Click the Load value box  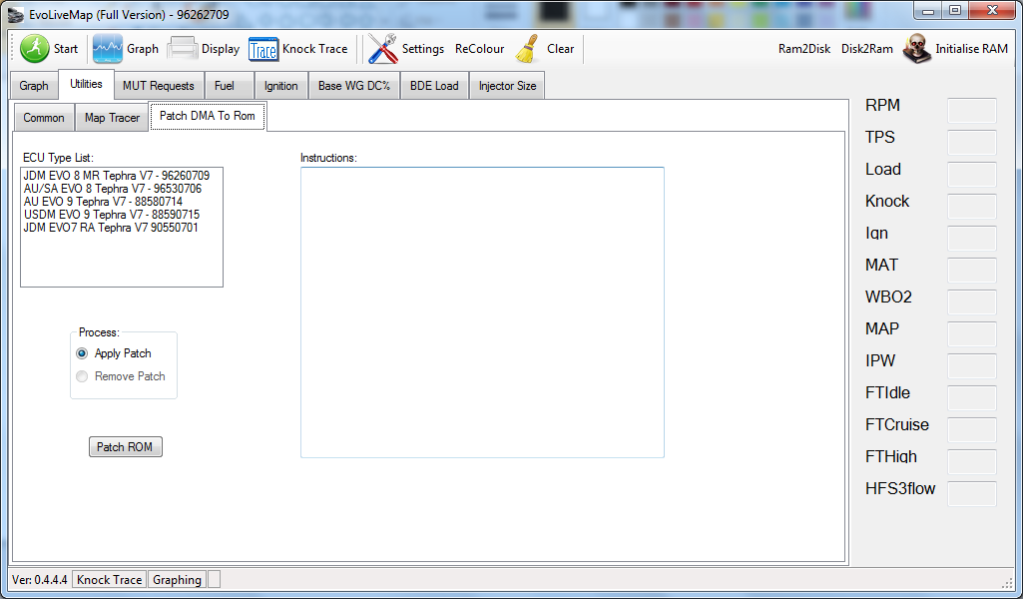click(x=971, y=174)
